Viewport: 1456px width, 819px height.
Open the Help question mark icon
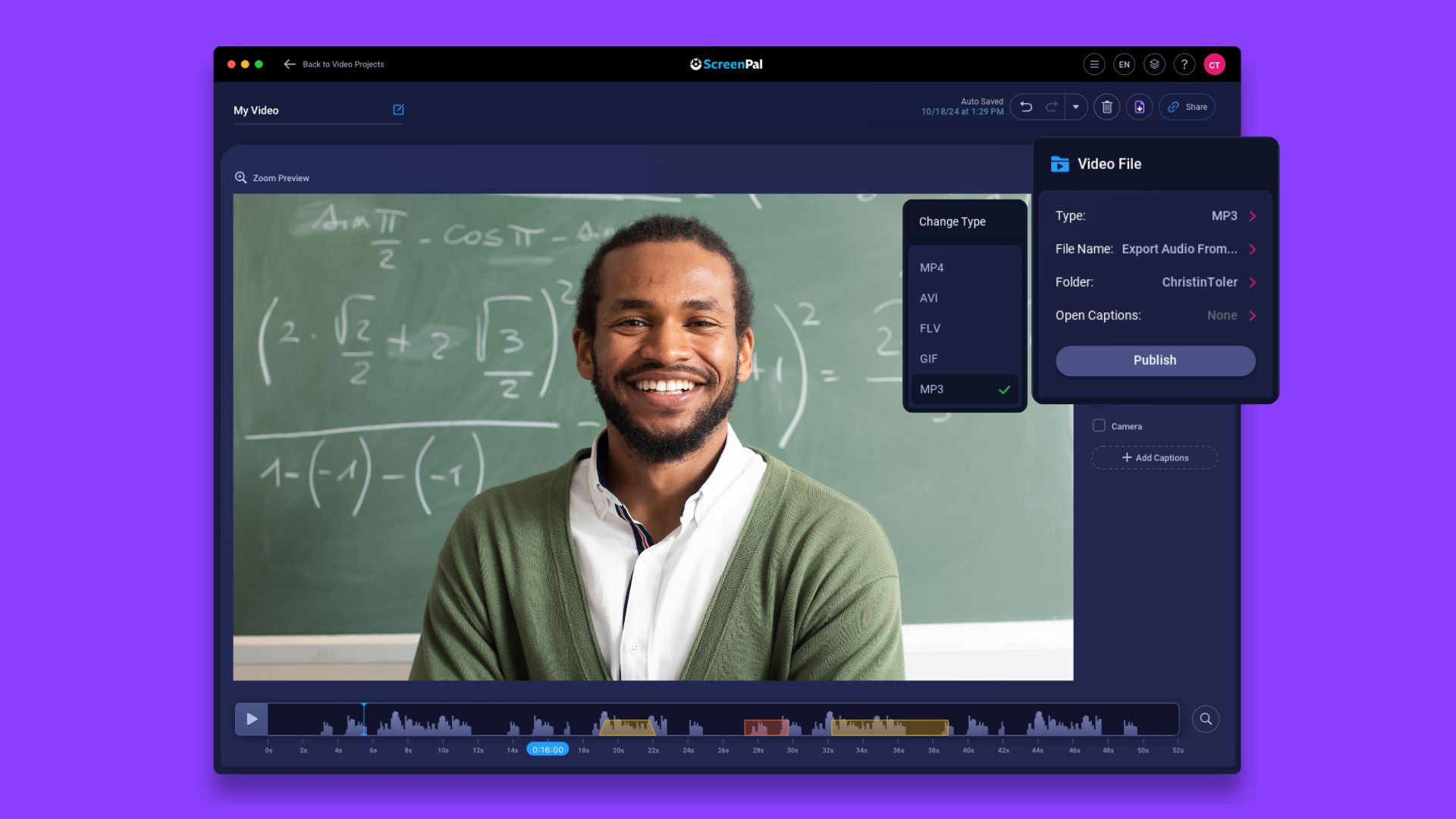pyautogui.click(x=1185, y=64)
